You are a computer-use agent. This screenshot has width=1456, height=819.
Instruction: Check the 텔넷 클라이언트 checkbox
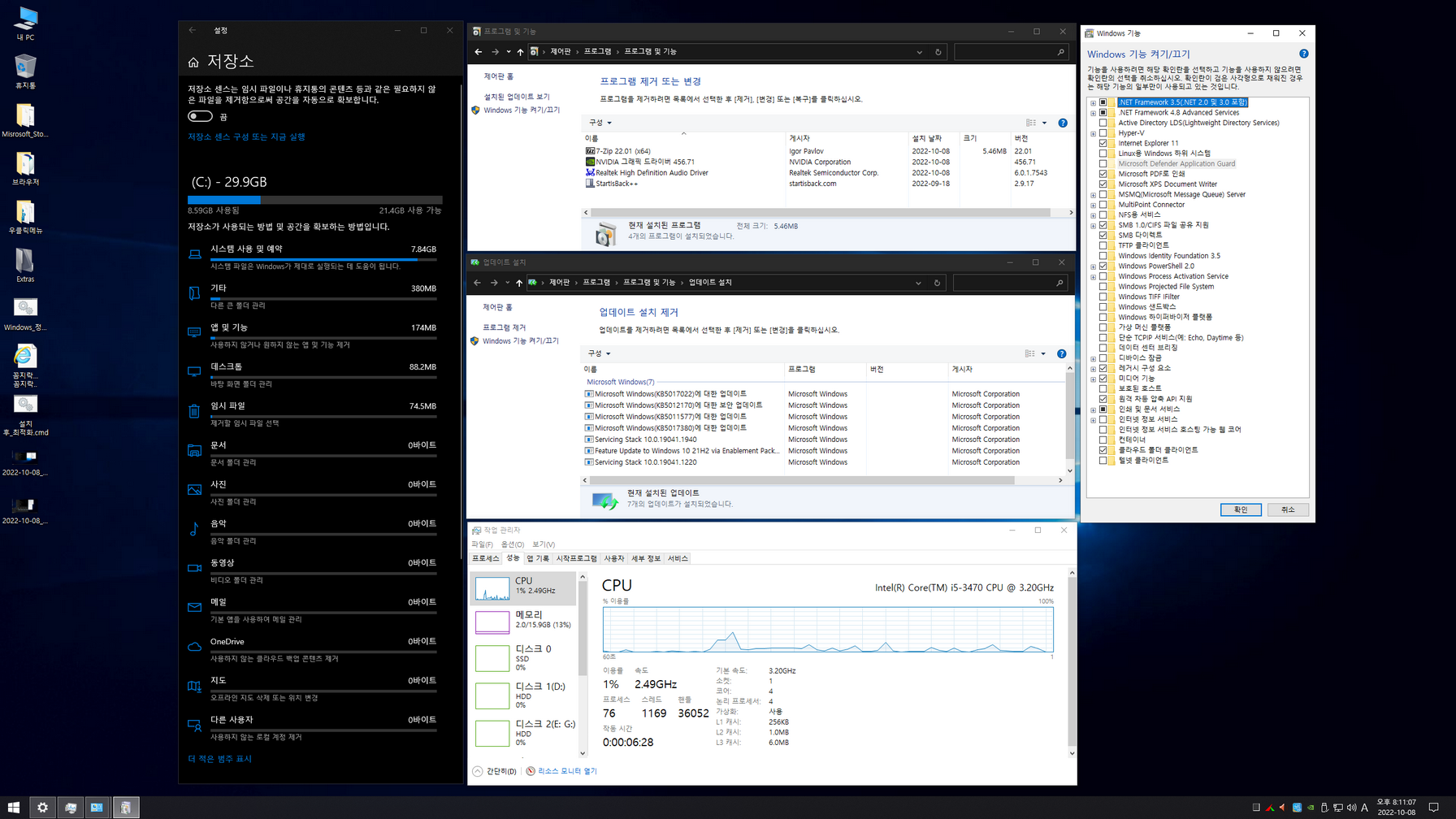tap(1103, 460)
